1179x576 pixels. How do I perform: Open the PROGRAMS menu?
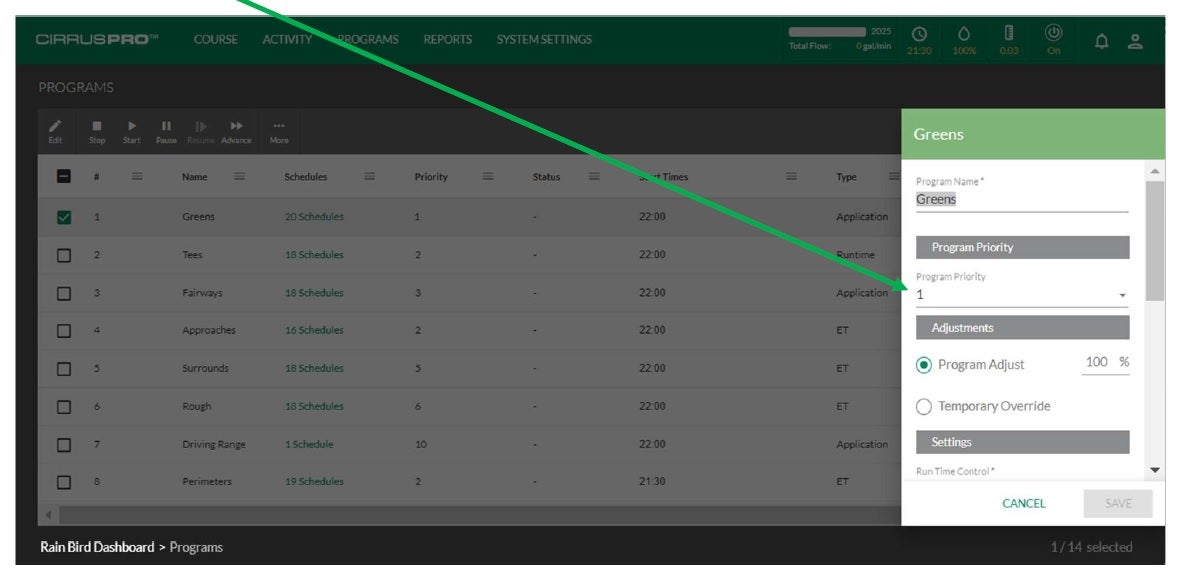tap(368, 40)
